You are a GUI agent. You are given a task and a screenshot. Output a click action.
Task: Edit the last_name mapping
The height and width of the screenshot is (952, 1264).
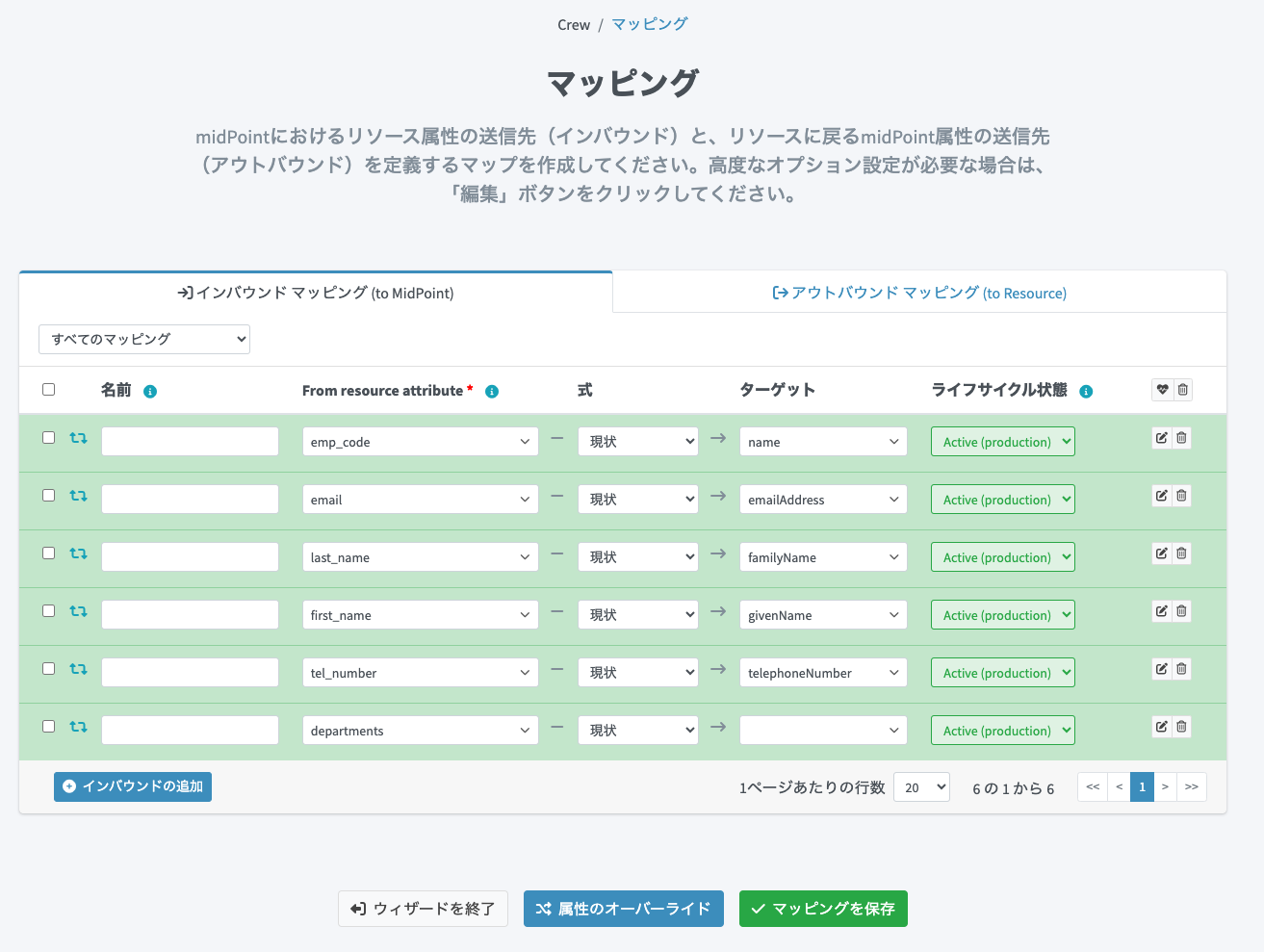[x=1162, y=553]
